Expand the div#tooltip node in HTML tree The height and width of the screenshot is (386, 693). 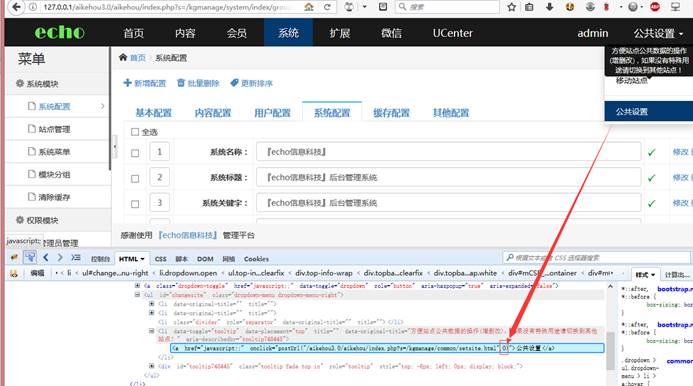tap(152, 366)
